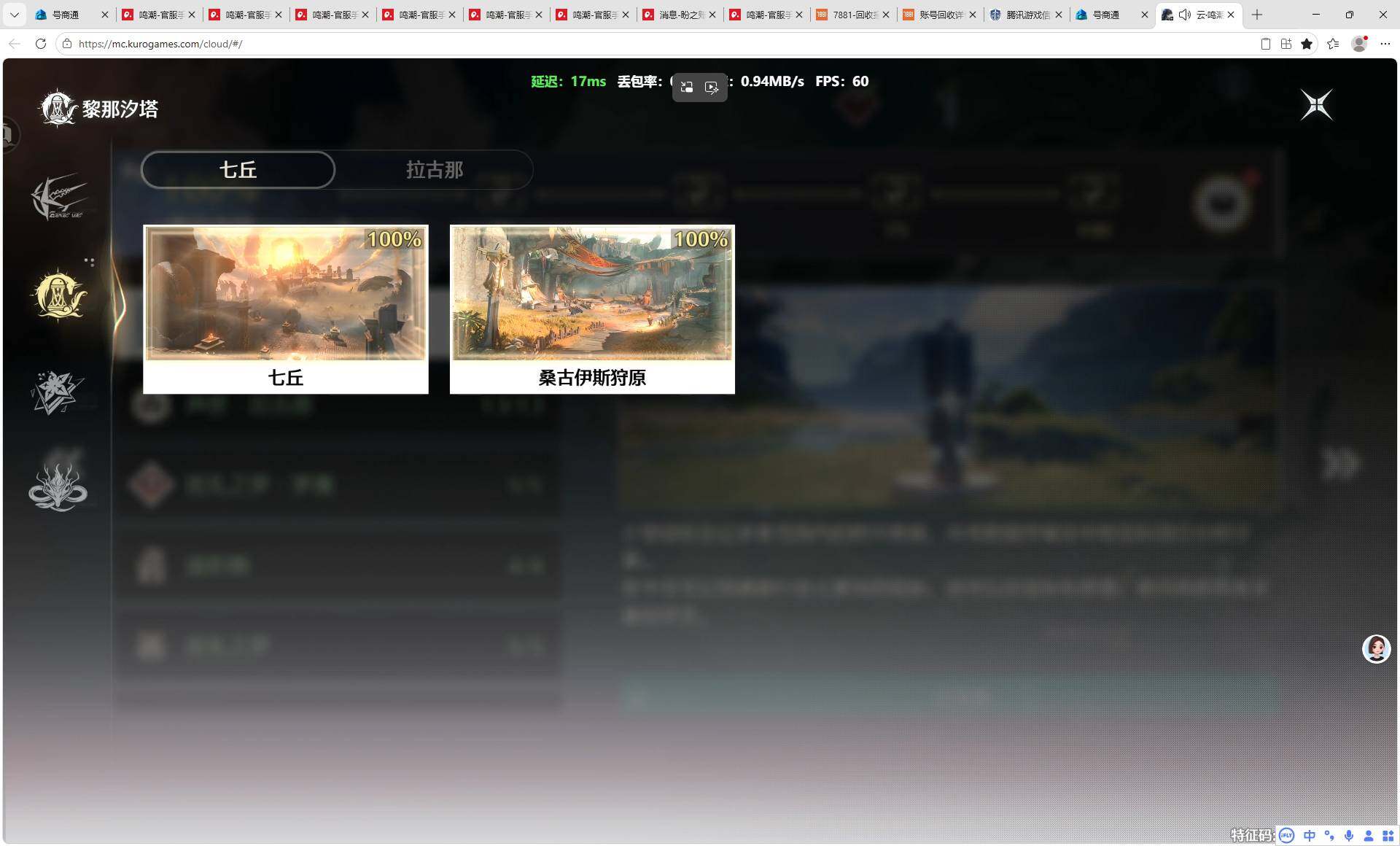Mute the 云·鸣潮 tab via speaker icon
Image resolution: width=1400 pixels, height=846 pixels.
[x=1185, y=15]
